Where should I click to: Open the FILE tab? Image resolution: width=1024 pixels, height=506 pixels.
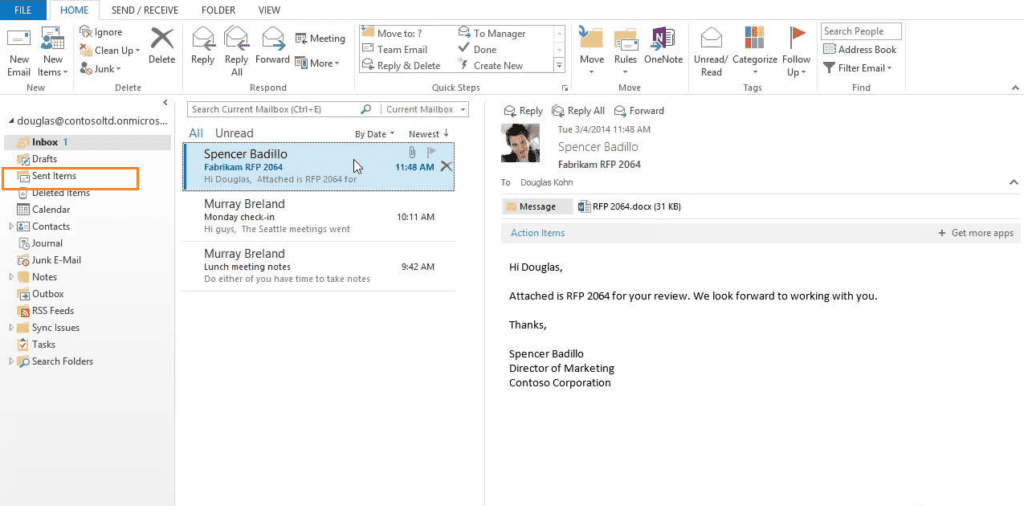point(23,10)
